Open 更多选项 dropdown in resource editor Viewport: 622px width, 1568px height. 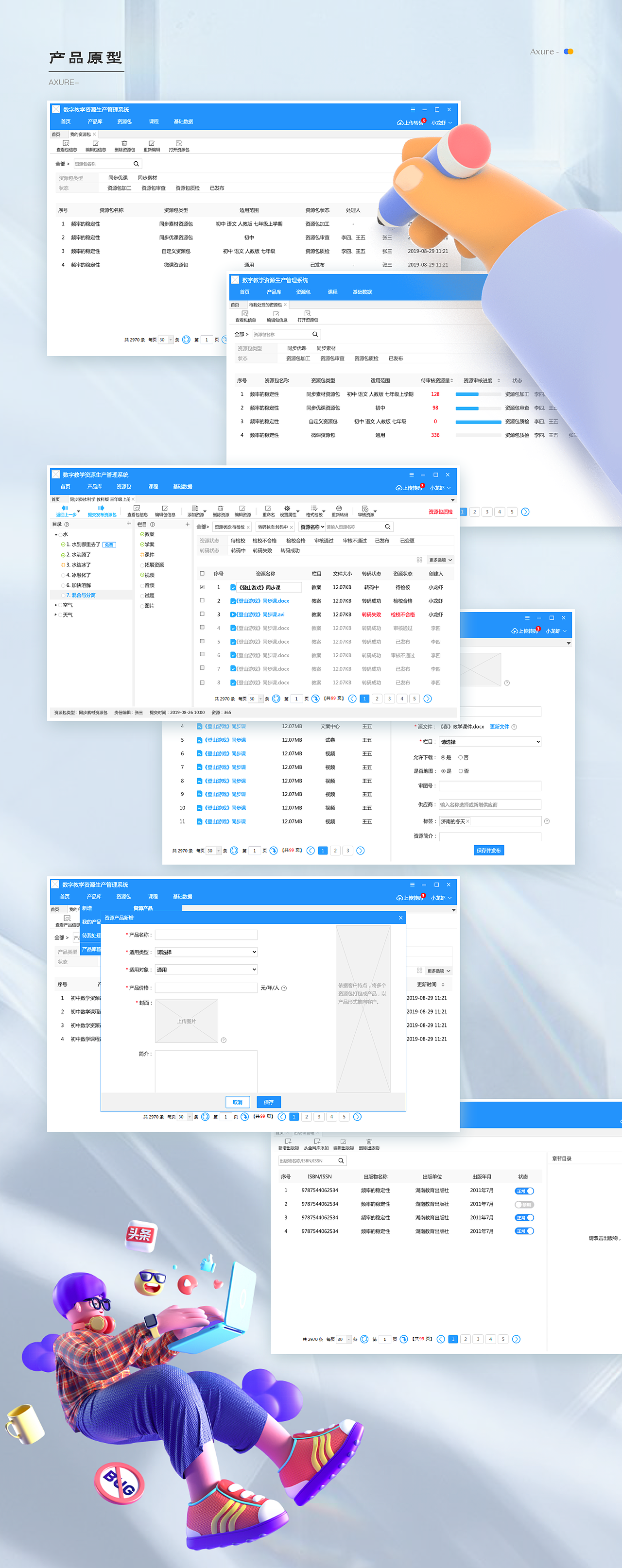click(x=440, y=560)
